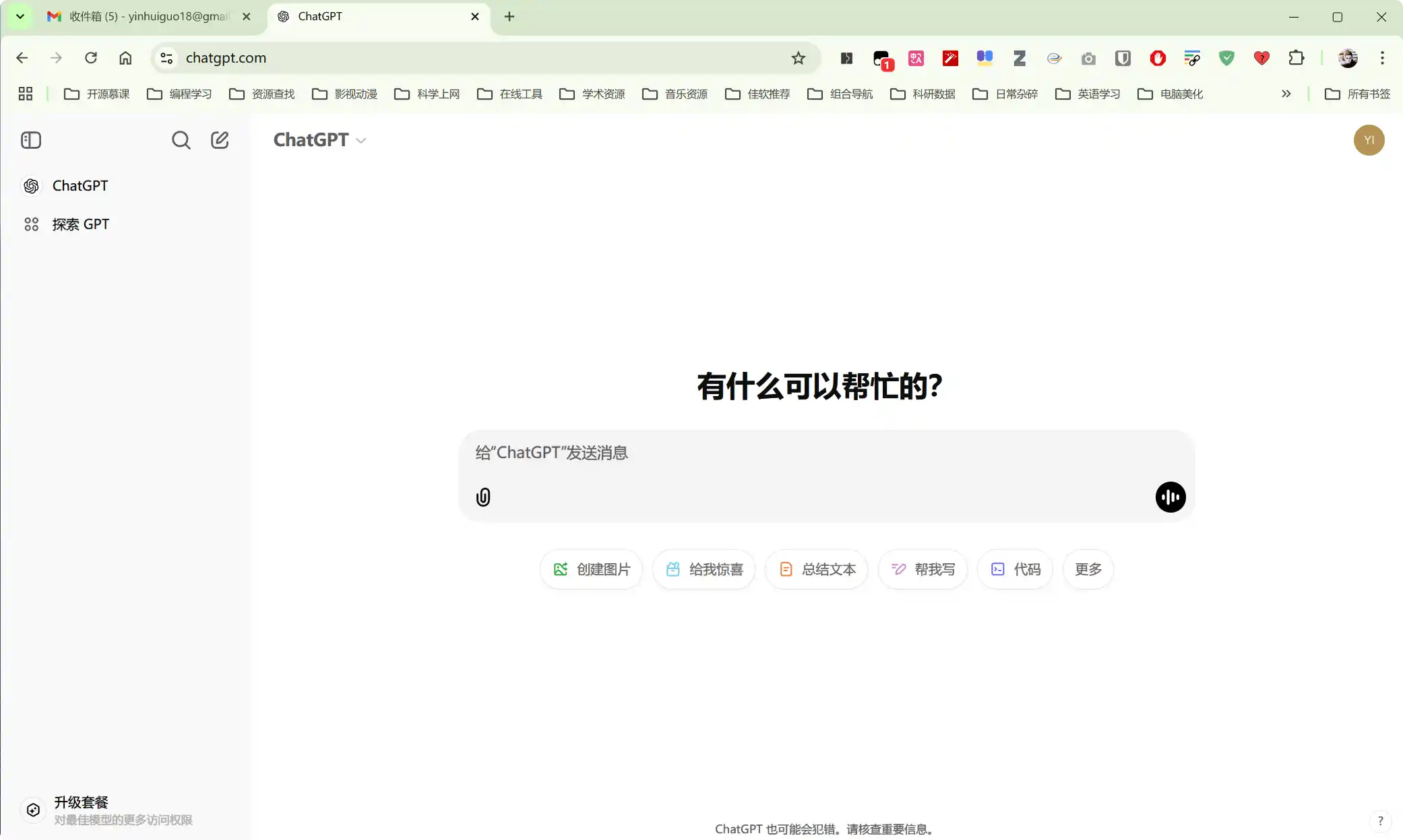Start a new chat with pencil icon
Screen dimensions: 1403x840
pos(220,140)
